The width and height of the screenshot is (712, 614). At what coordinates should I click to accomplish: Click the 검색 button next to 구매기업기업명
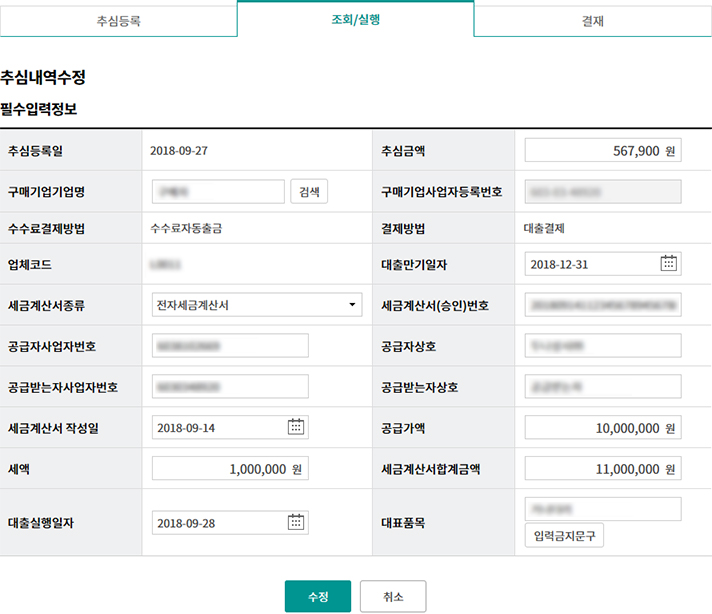pyautogui.click(x=309, y=192)
